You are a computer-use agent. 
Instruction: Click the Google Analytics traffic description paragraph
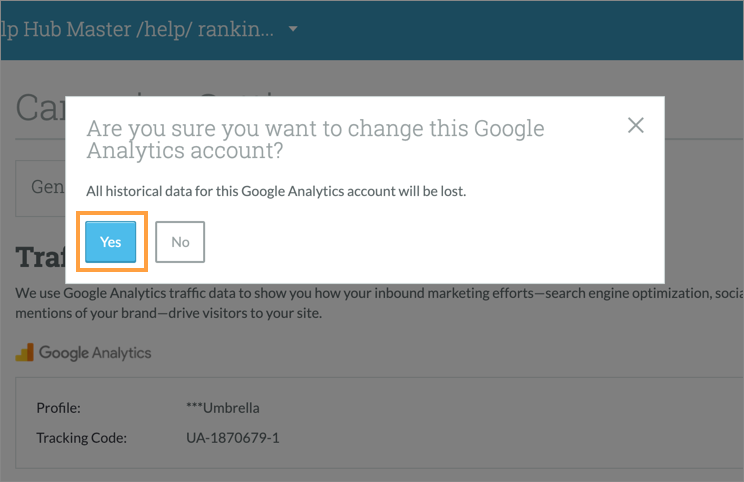coord(380,303)
